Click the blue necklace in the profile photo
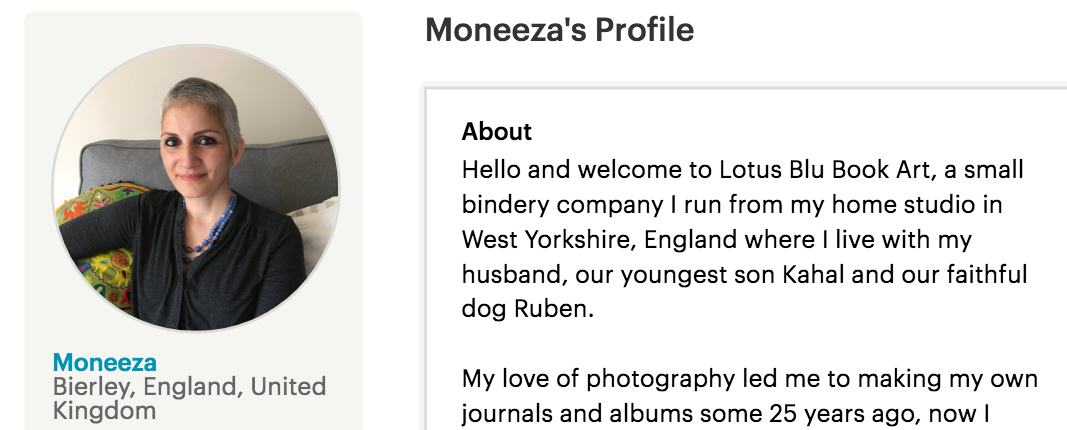1067x430 pixels. (211, 224)
